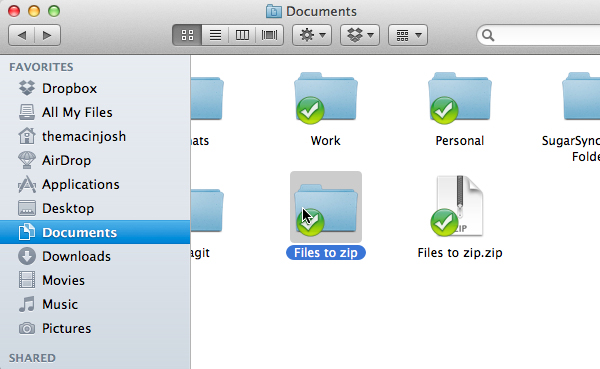
Task: Switch to column view
Action: [242, 35]
